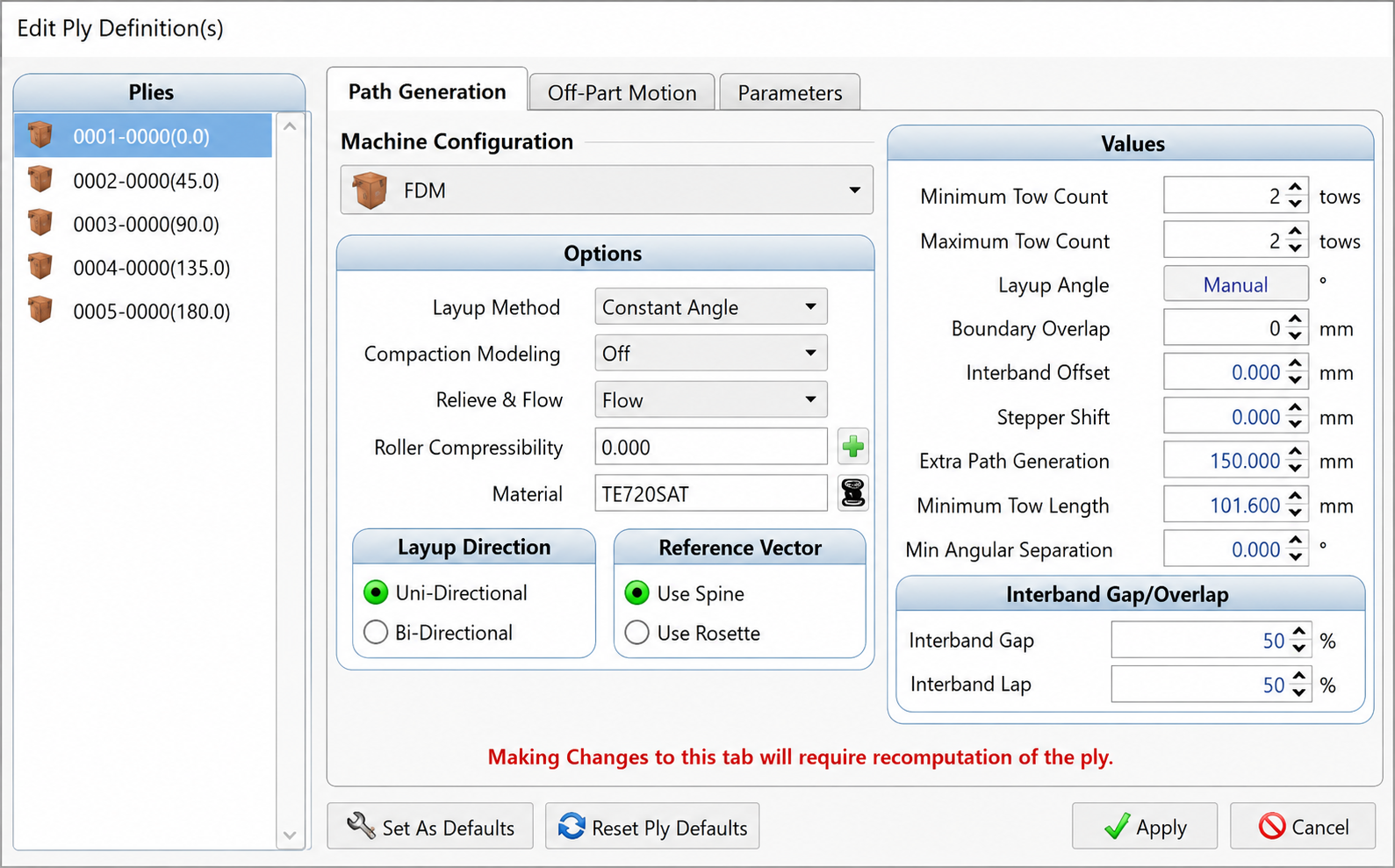The image size is (1395, 868).
Task: Click the box icon for ply 0004-0000(135.0)
Action: coord(40,266)
